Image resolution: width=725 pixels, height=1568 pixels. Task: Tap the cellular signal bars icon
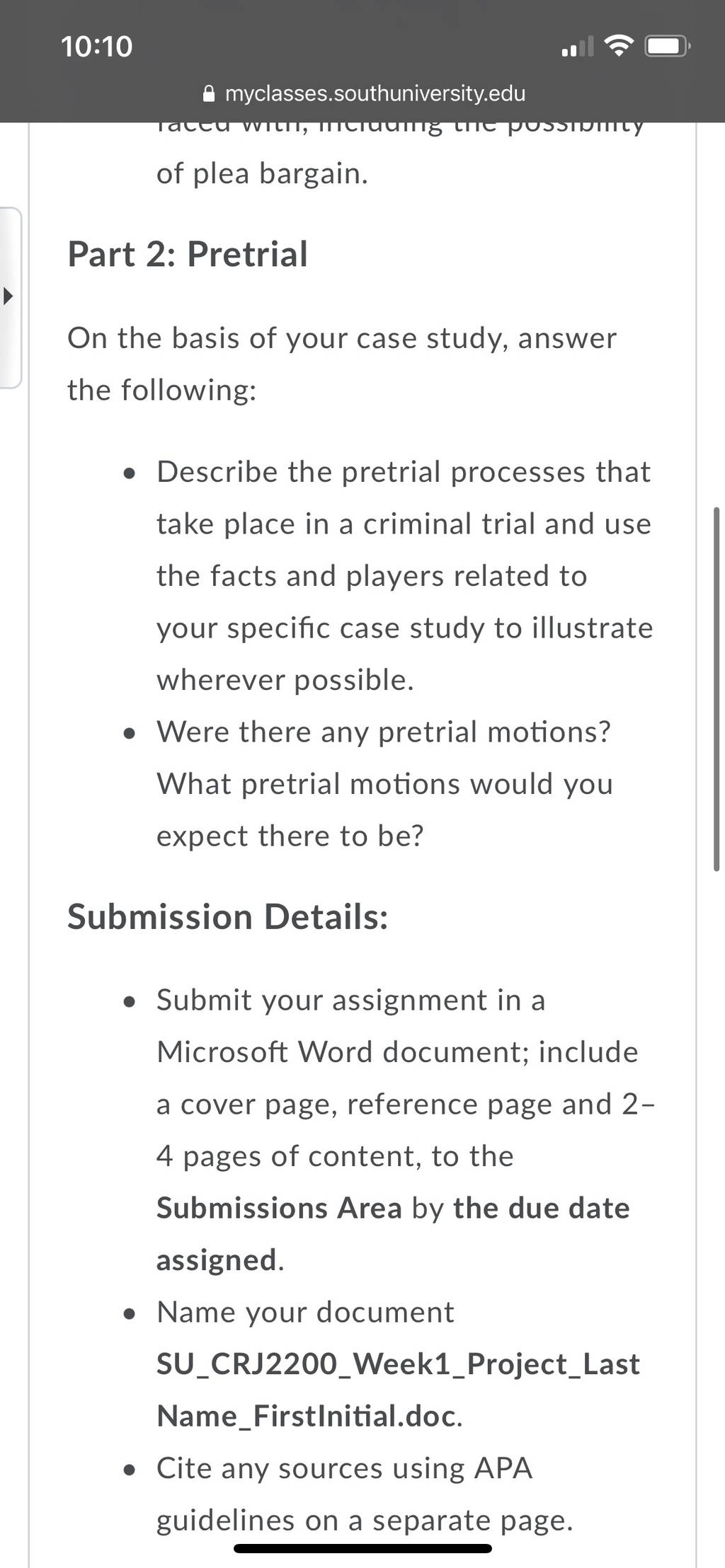[578, 47]
